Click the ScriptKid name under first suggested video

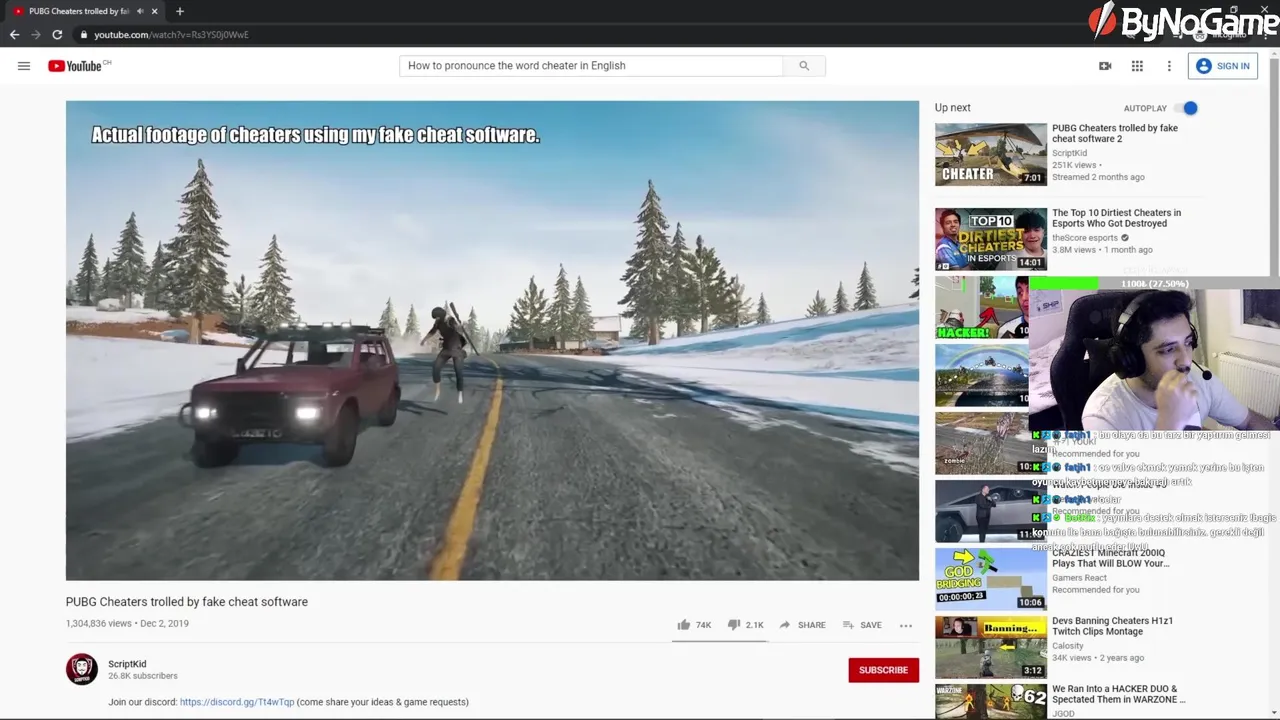[1069, 153]
